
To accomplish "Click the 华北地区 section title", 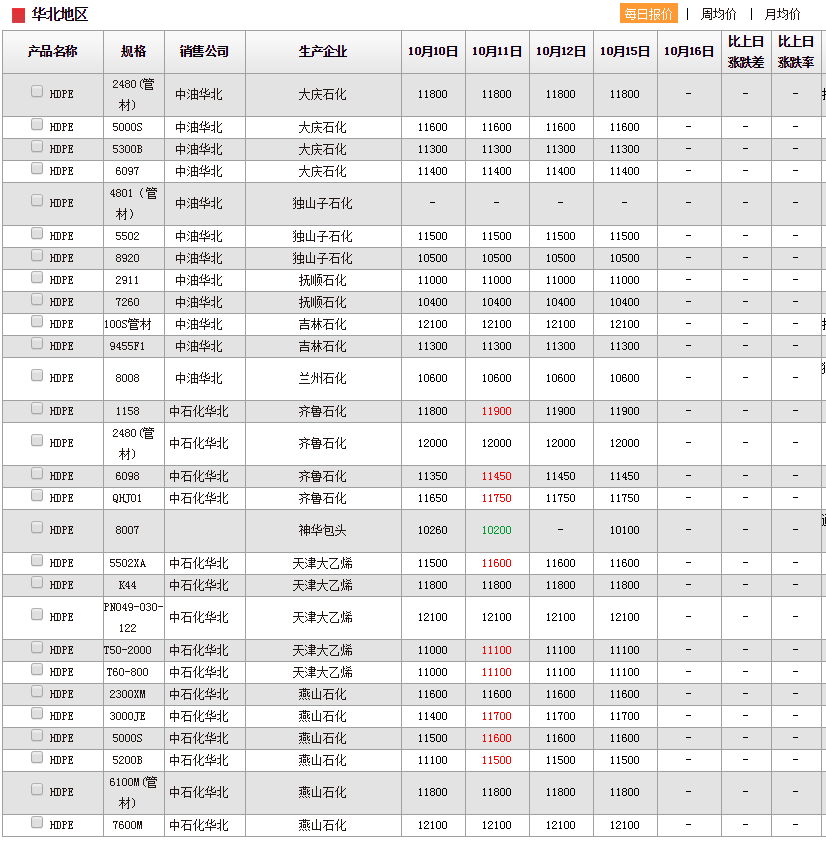I will [x=60, y=15].
